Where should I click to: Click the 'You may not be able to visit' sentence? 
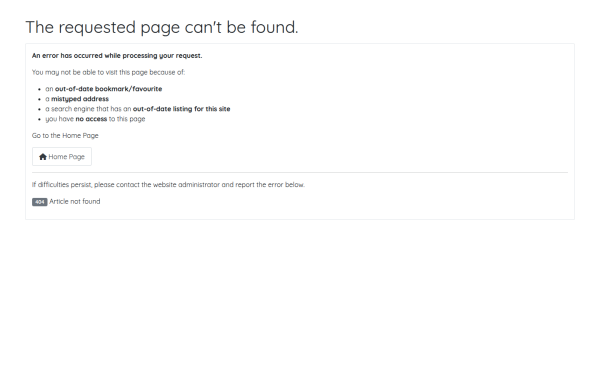coord(108,72)
